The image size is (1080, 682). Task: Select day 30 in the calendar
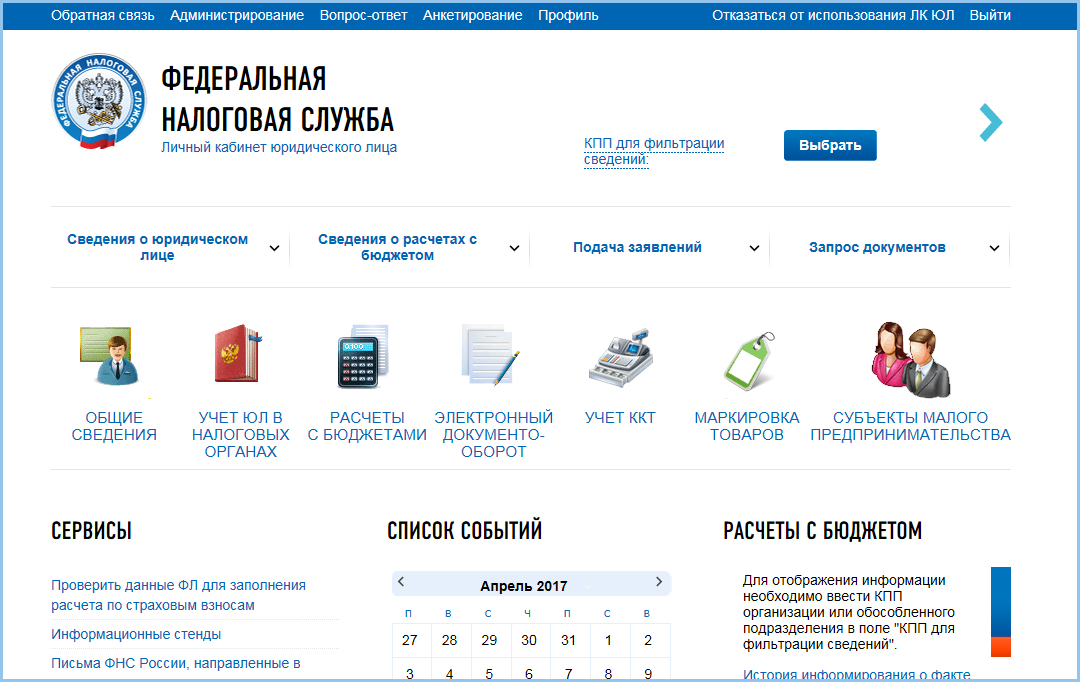pos(529,641)
